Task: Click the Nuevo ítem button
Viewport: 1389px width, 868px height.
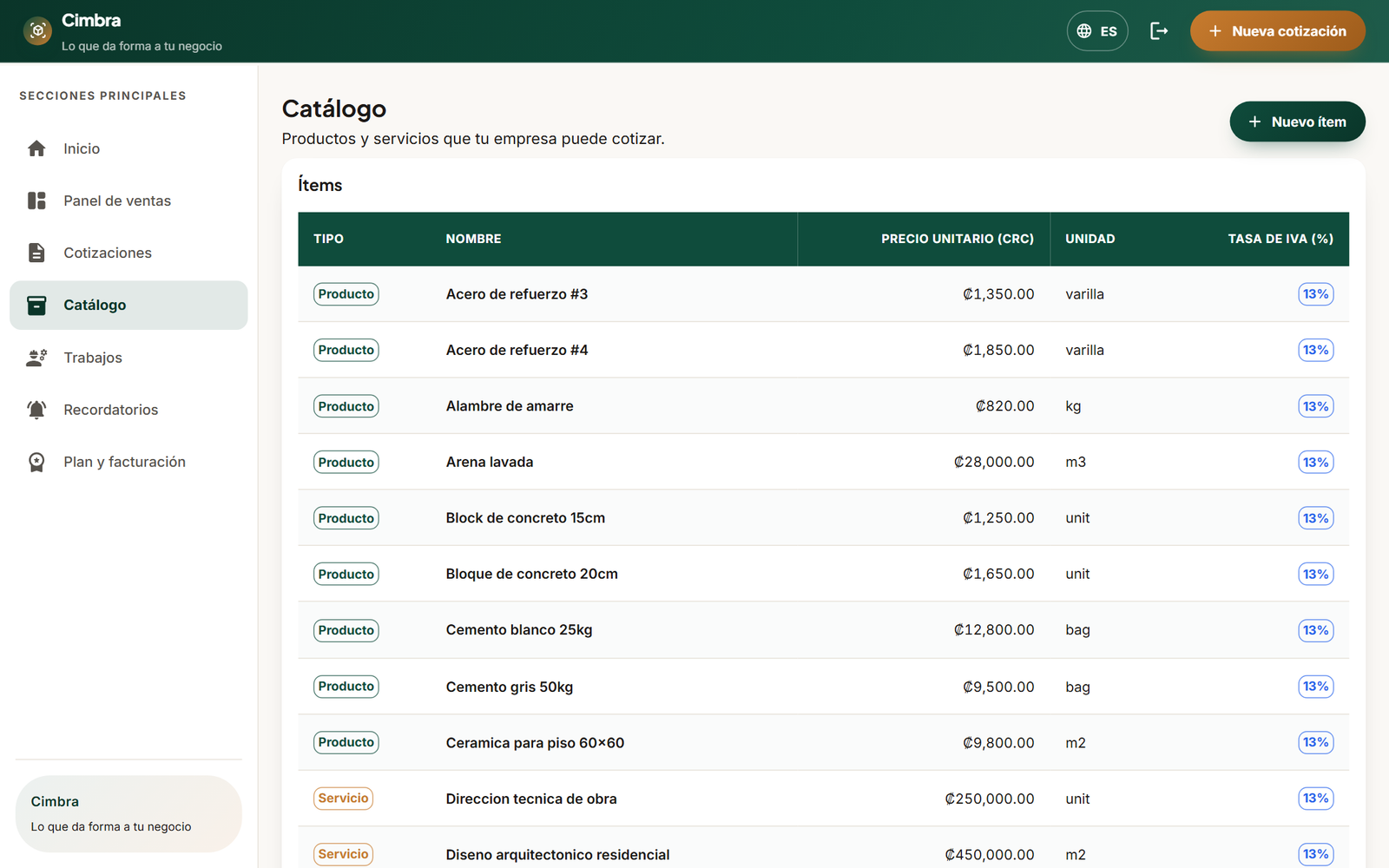Action: [1297, 122]
